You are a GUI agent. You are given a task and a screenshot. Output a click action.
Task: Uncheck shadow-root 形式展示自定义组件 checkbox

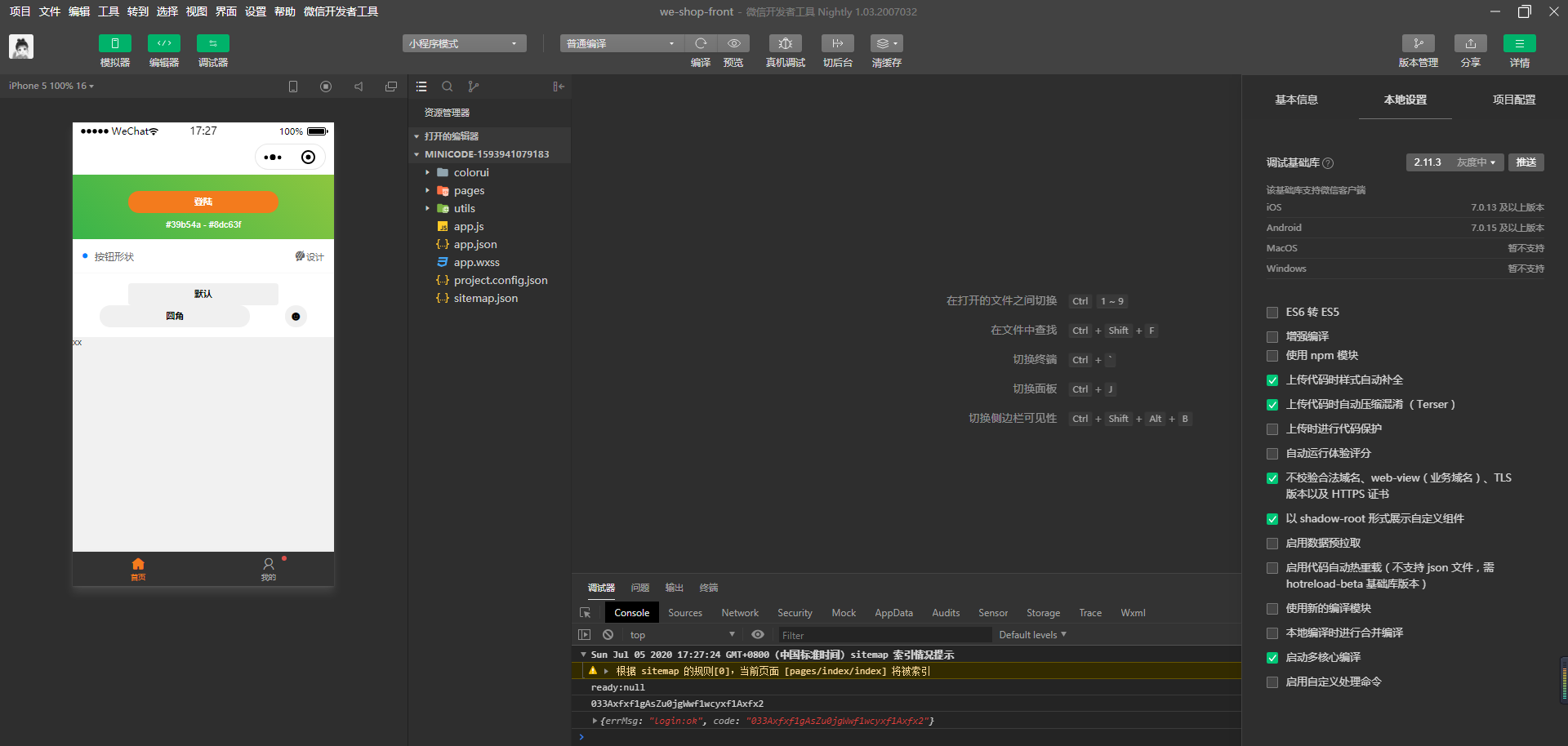[x=1272, y=519]
